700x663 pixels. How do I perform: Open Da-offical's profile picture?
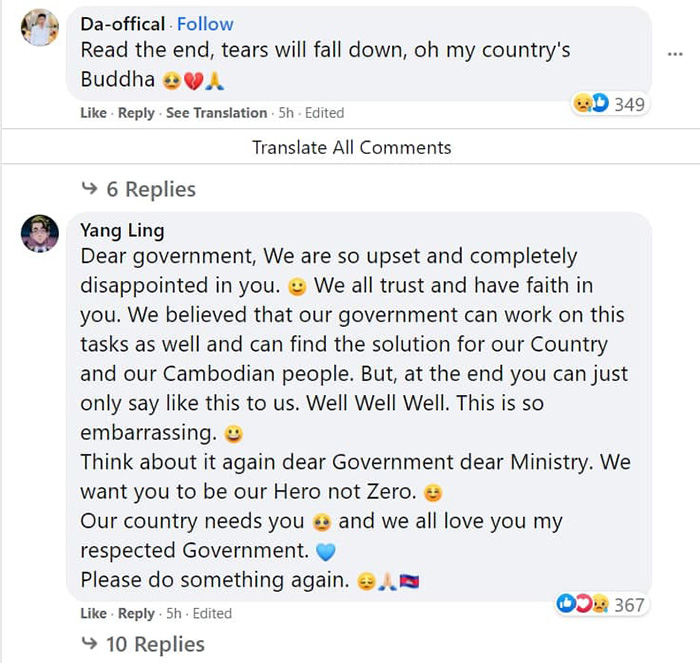pyautogui.click(x=39, y=27)
